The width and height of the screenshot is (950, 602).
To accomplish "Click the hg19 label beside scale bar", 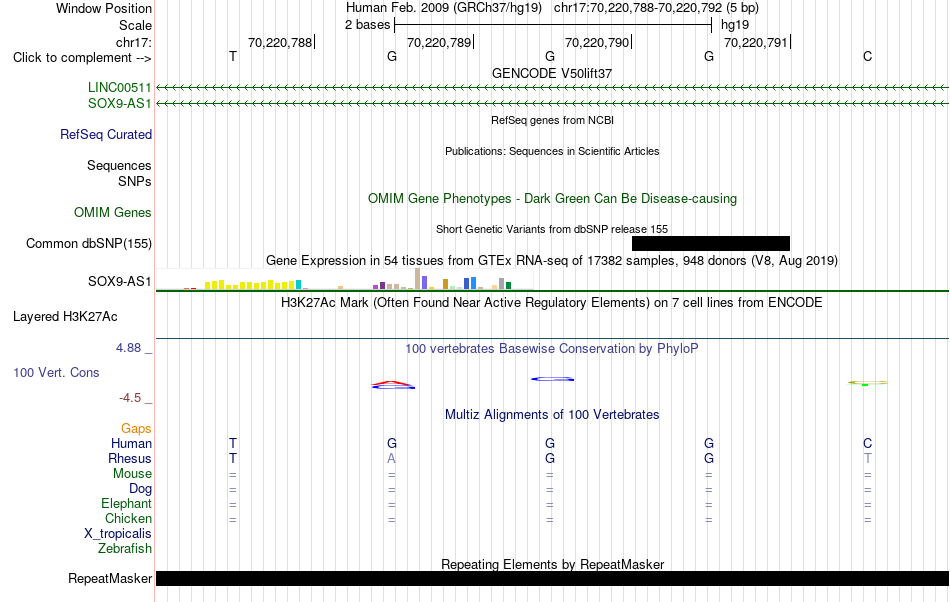I will (735, 25).
